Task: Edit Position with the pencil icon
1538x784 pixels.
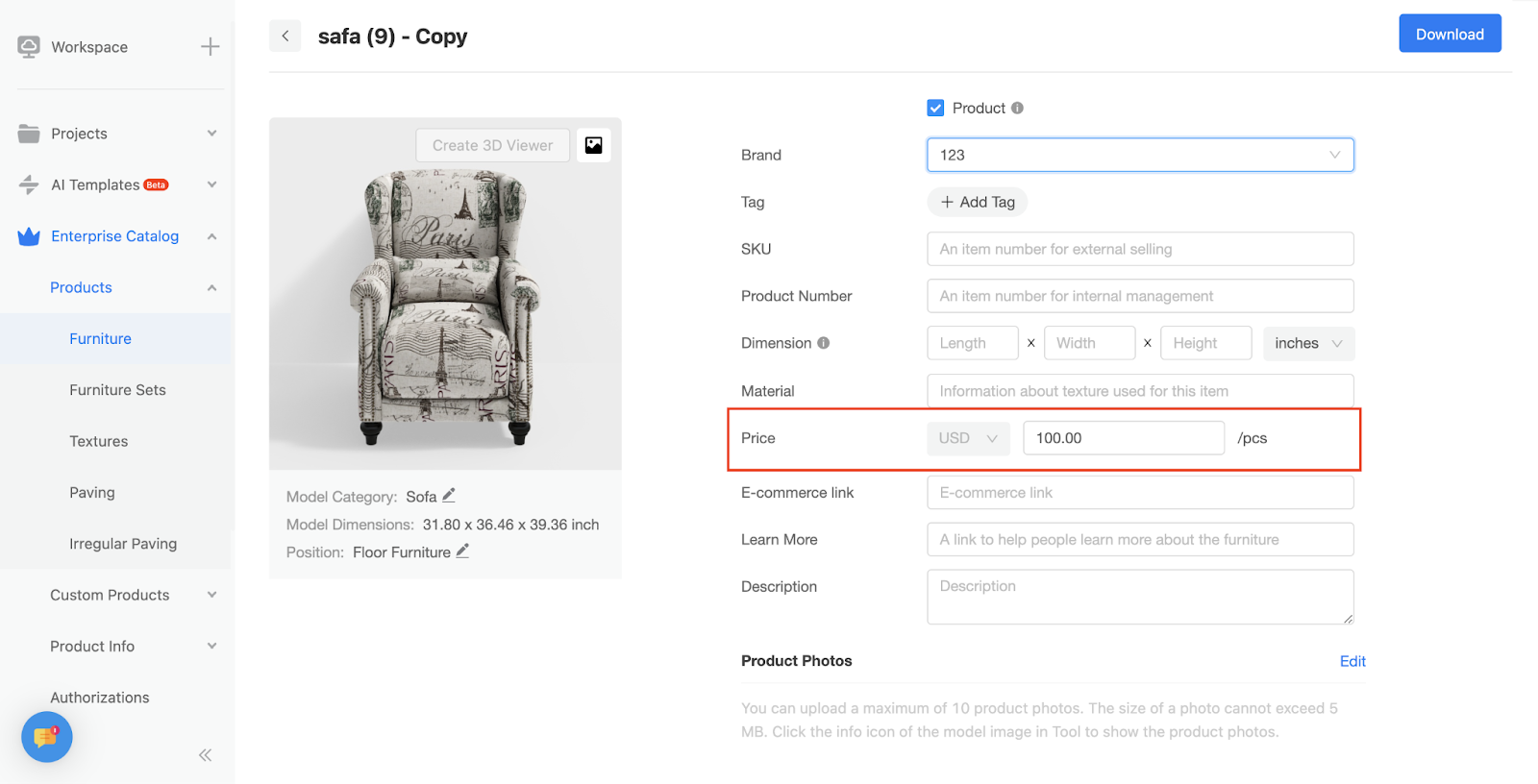Action: pyautogui.click(x=462, y=551)
